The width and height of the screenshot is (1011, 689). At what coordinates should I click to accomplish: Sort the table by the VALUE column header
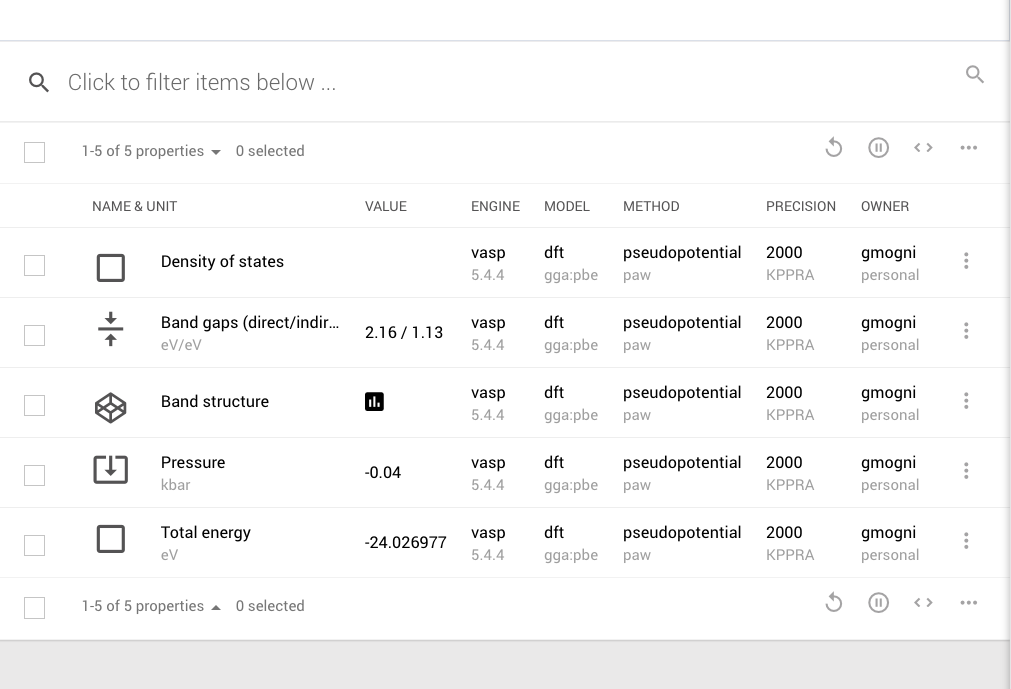[386, 206]
